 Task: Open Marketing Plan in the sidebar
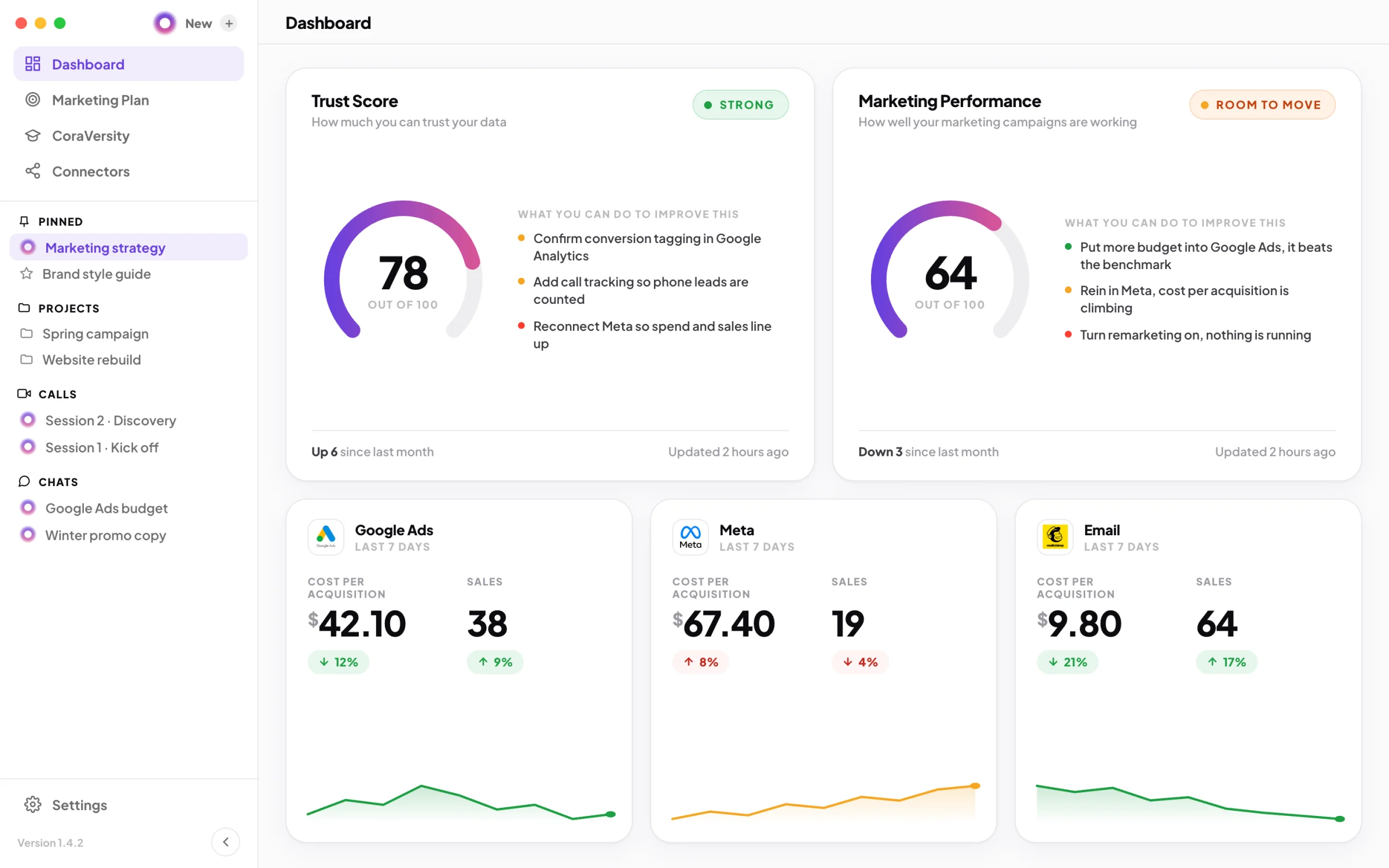pos(128,100)
